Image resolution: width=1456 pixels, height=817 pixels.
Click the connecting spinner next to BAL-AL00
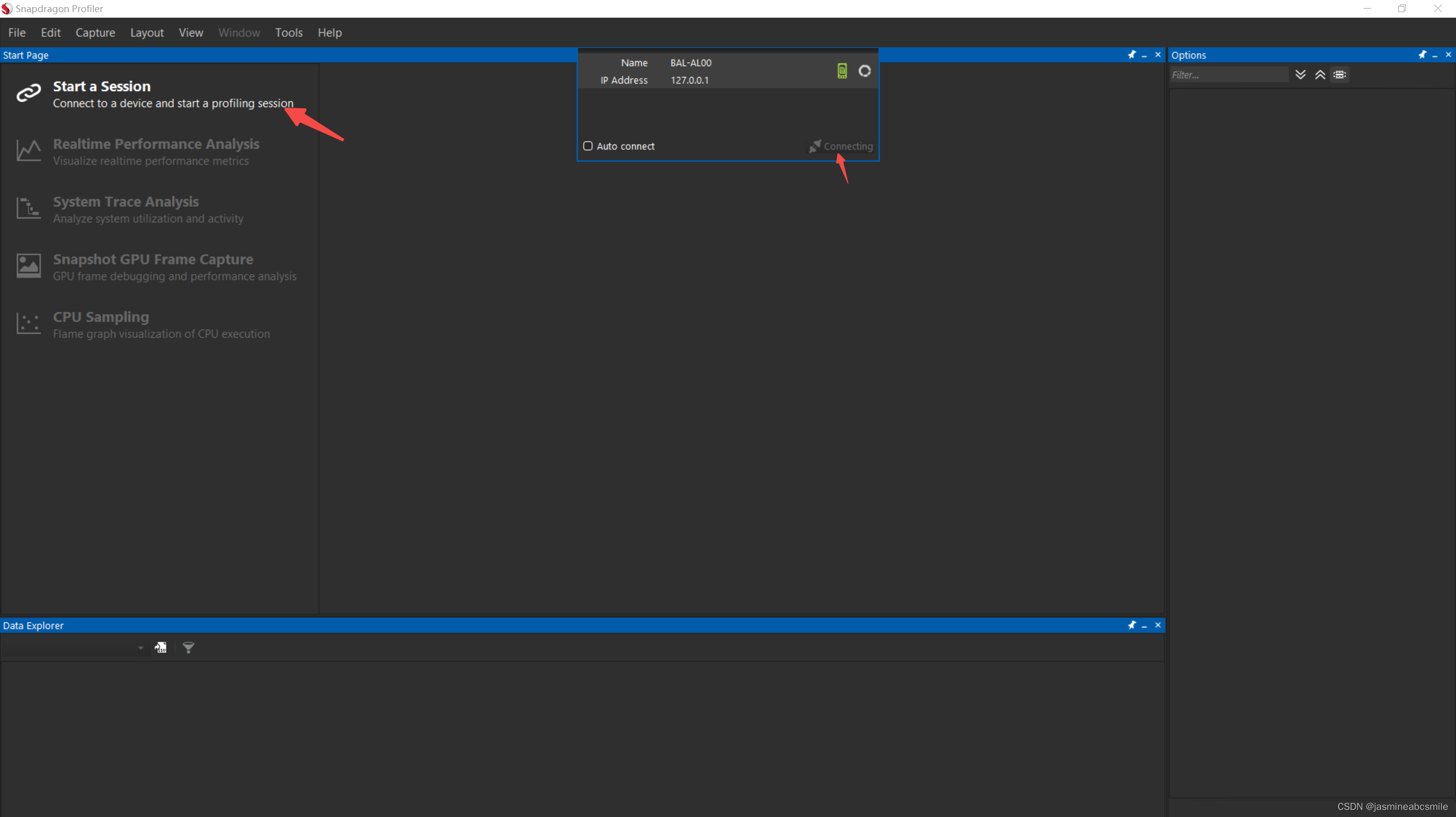point(865,71)
